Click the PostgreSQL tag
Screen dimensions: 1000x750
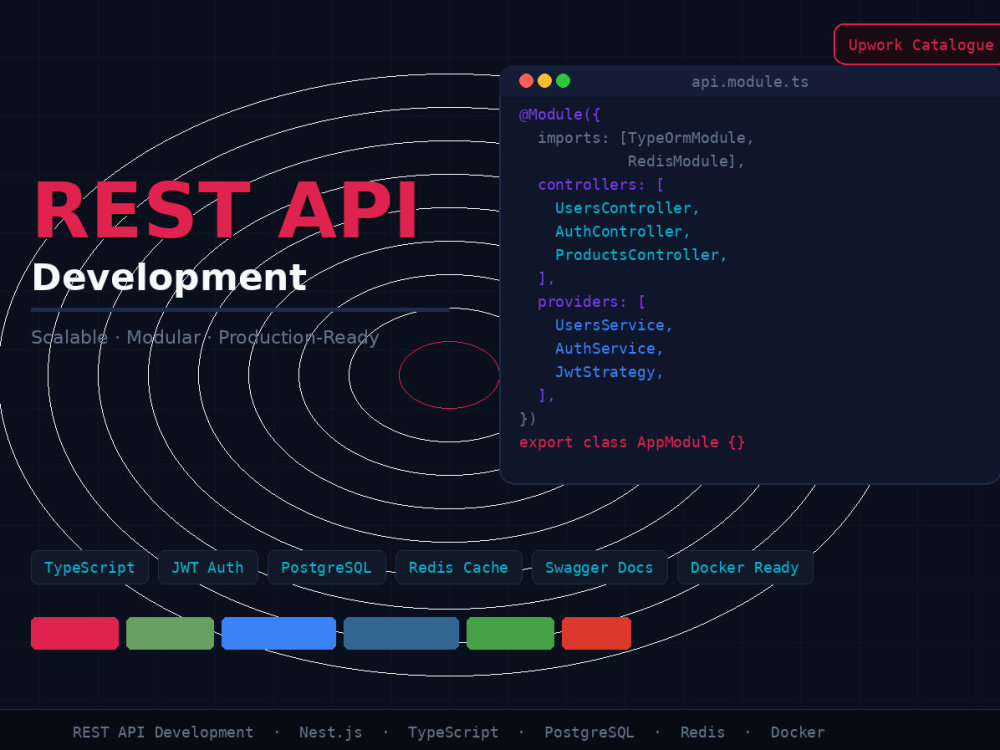(x=327, y=568)
